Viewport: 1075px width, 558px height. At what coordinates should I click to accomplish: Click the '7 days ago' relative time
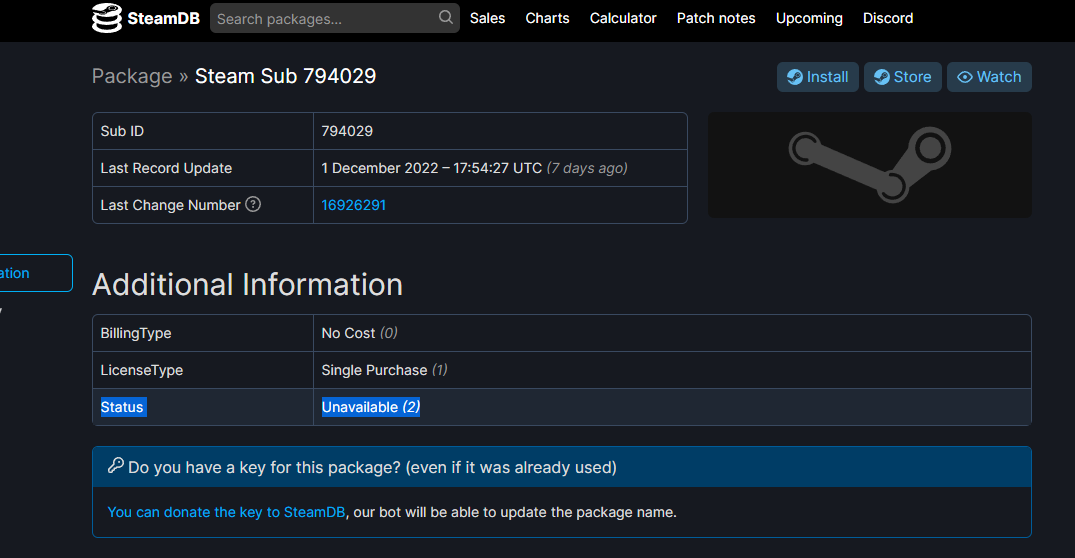[x=587, y=168]
